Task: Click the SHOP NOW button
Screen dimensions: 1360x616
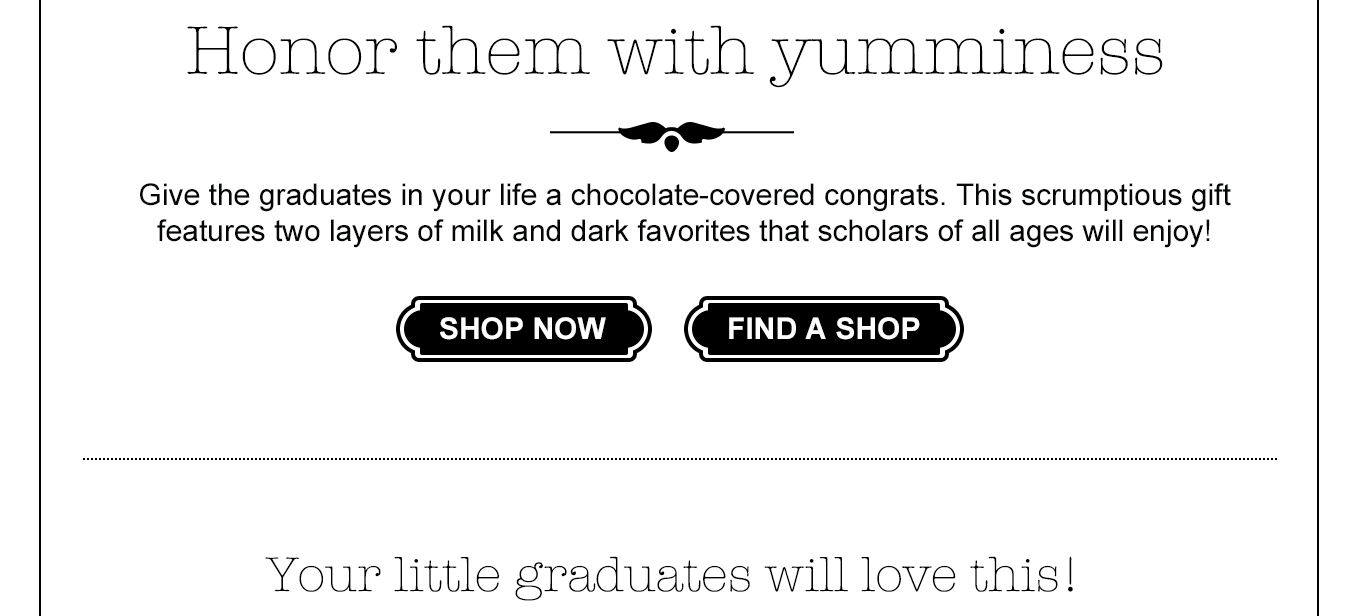Action: (x=523, y=329)
